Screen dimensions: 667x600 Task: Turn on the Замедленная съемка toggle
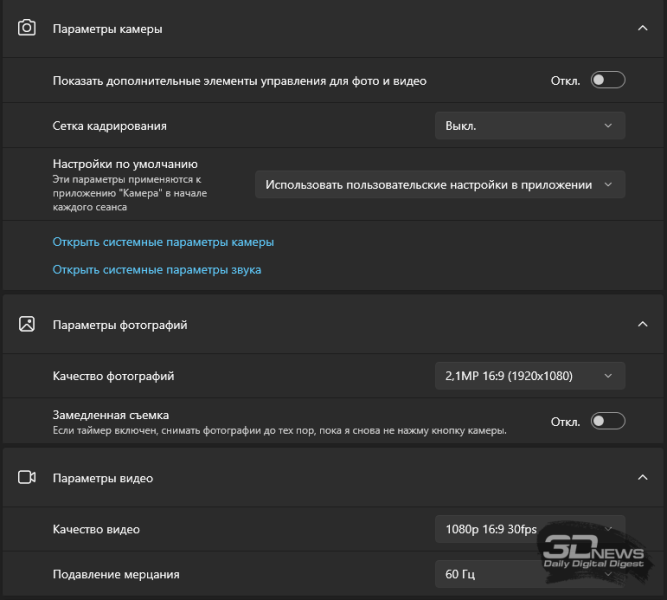tap(607, 421)
